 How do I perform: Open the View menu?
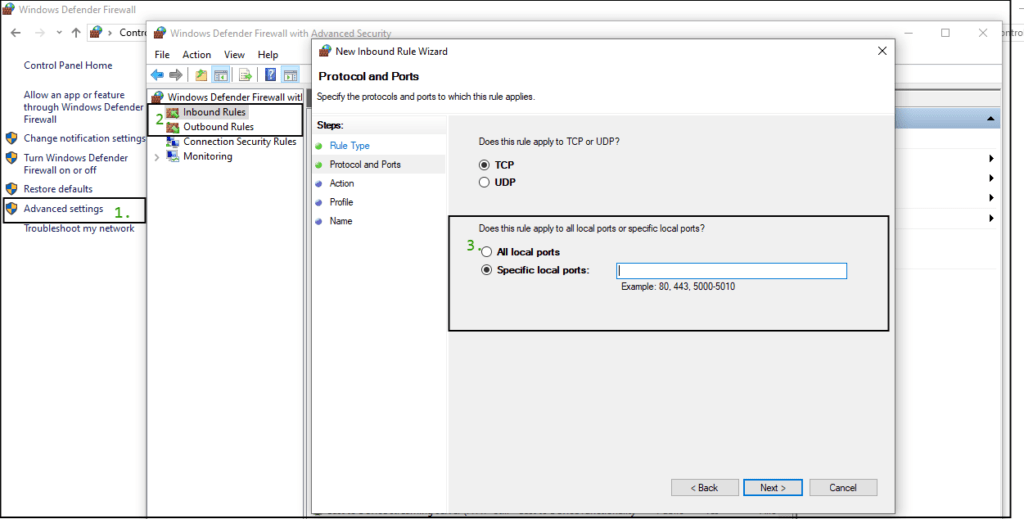click(x=234, y=55)
